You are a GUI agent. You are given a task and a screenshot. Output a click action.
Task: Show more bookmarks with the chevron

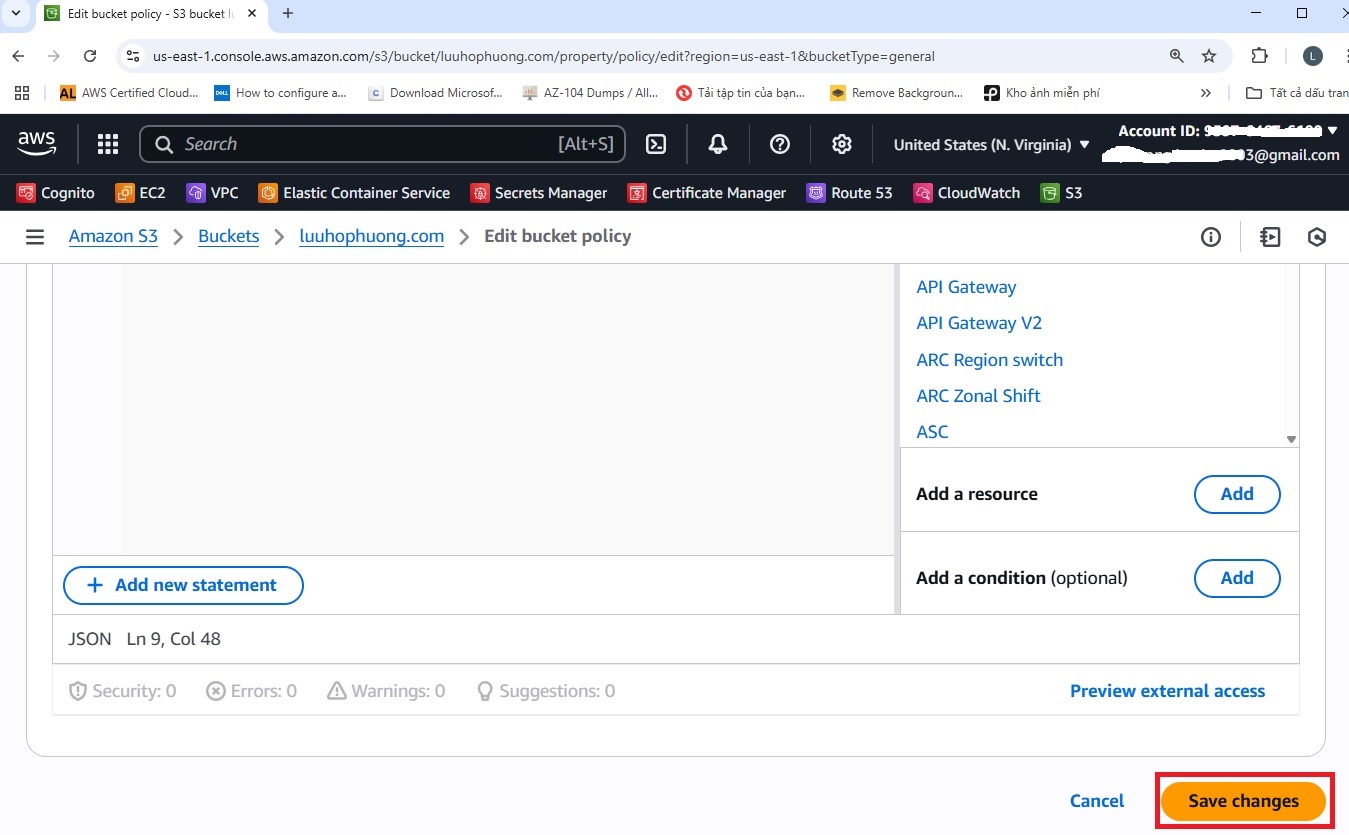coord(1206,93)
